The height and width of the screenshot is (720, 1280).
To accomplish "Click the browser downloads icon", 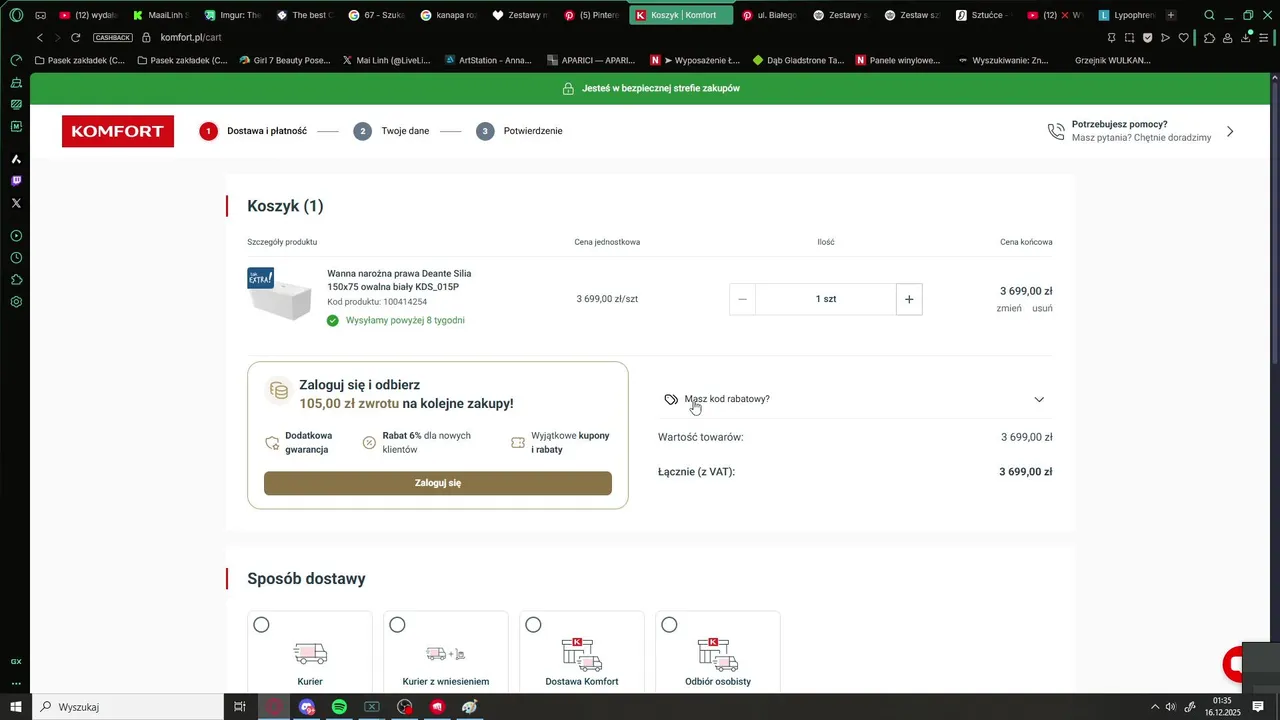I will click(1247, 37).
